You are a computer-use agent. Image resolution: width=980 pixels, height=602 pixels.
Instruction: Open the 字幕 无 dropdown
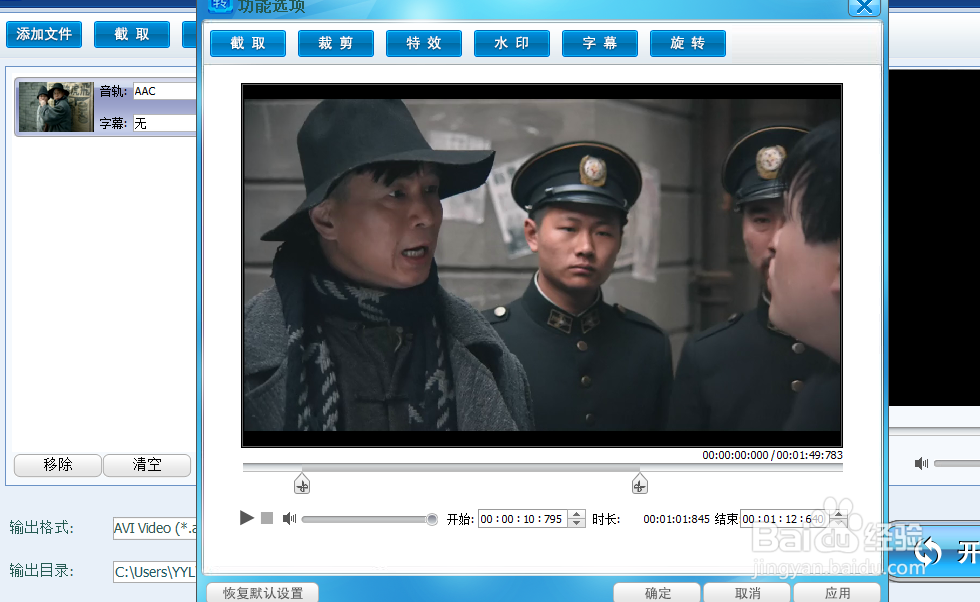pos(165,123)
